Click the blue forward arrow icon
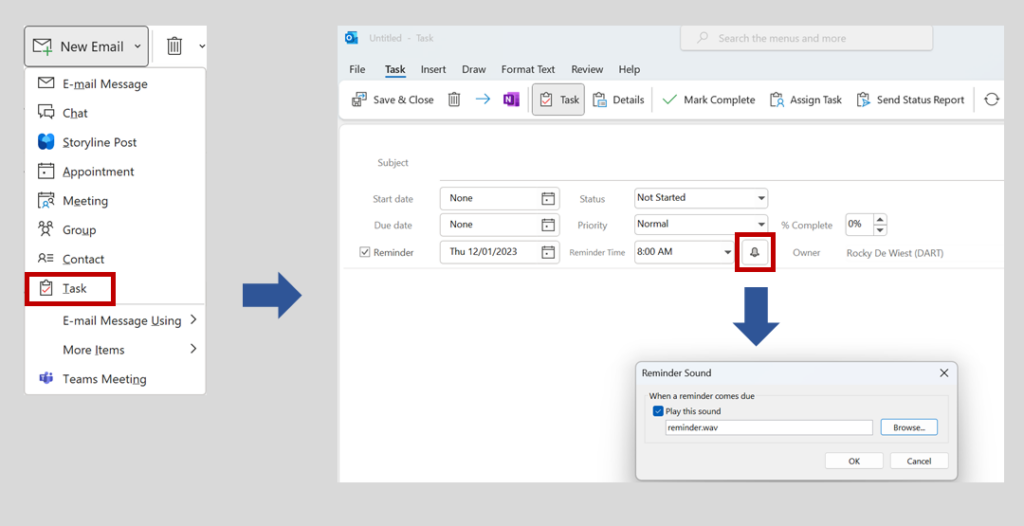Screen dimensions: 1024x526 pyautogui.click(x=482, y=100)
